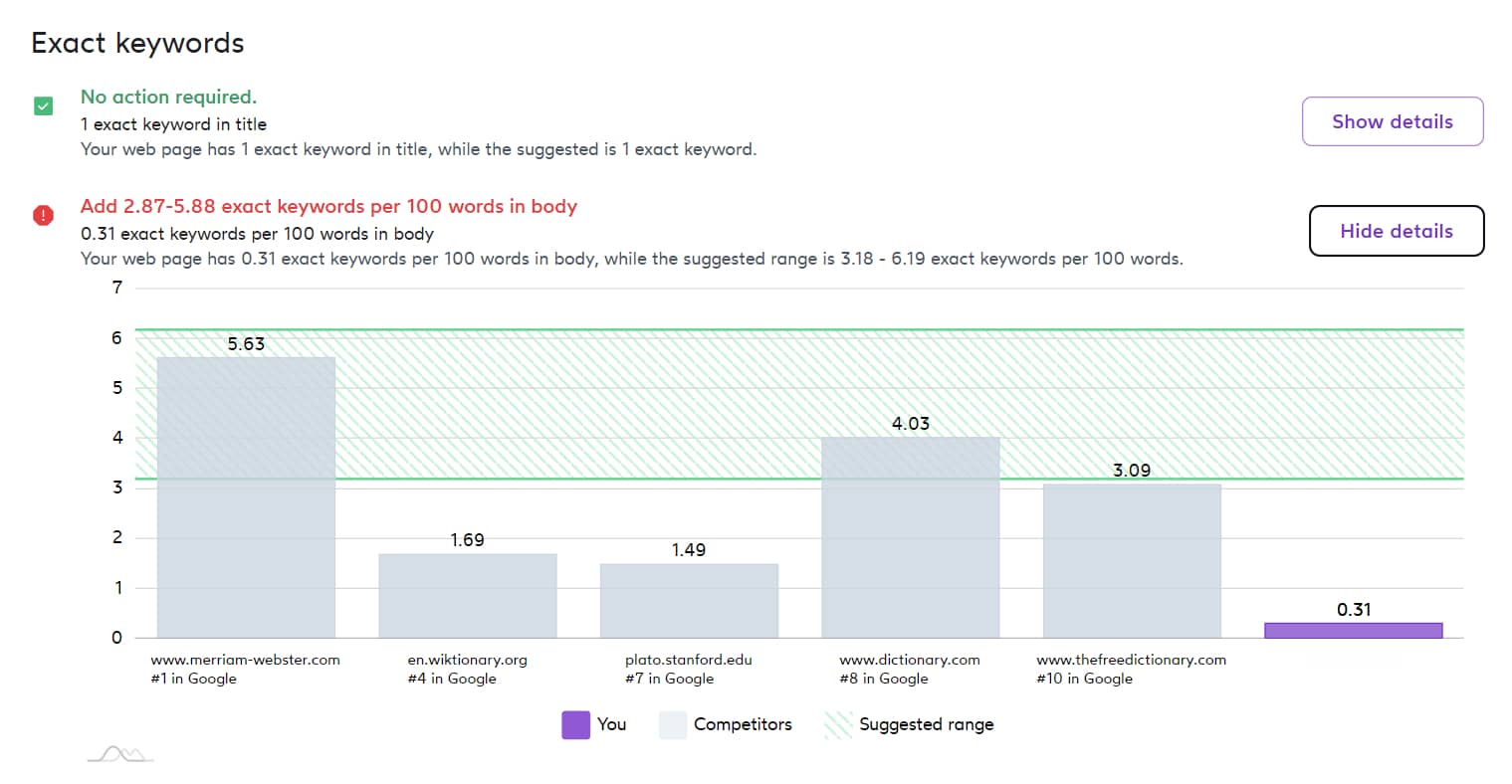Click the '#4 in Google' rank label
The height and width of the screenshot is (784, 1512).
point(452,679)
